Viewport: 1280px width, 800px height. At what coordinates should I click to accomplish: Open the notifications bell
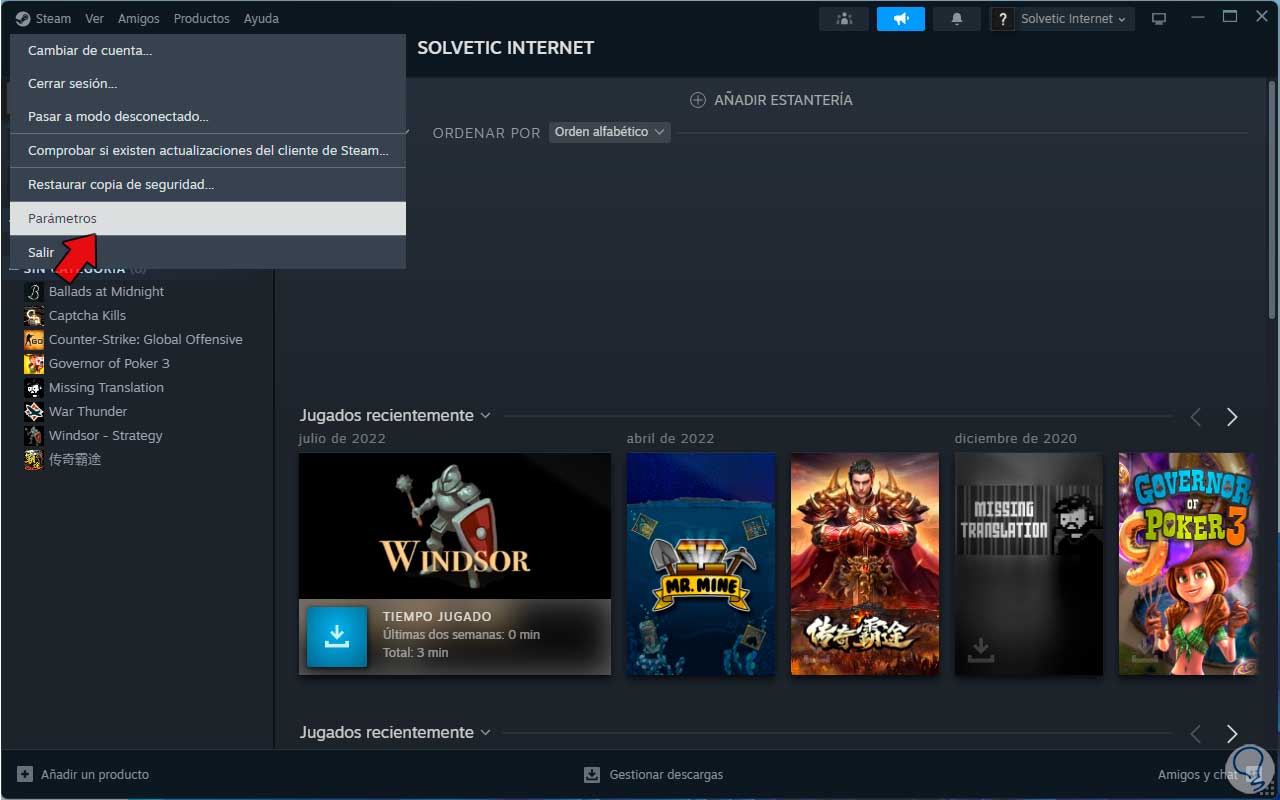pyautogui.click(x=957, y=19)
